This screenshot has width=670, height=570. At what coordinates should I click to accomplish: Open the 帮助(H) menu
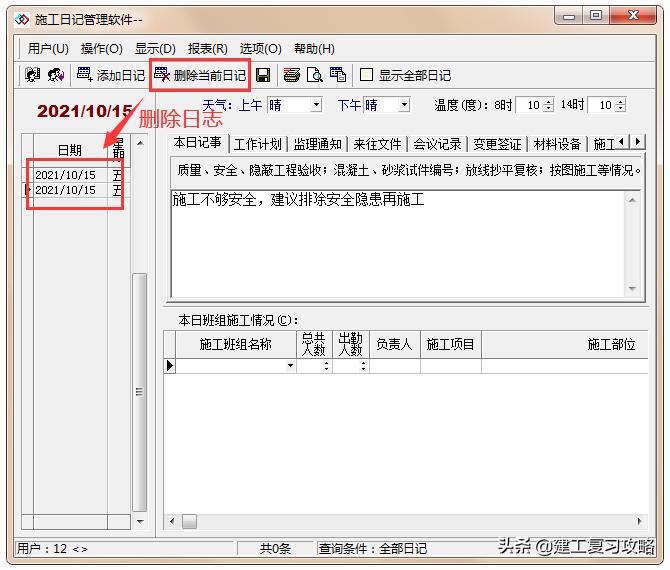(314, 48)
